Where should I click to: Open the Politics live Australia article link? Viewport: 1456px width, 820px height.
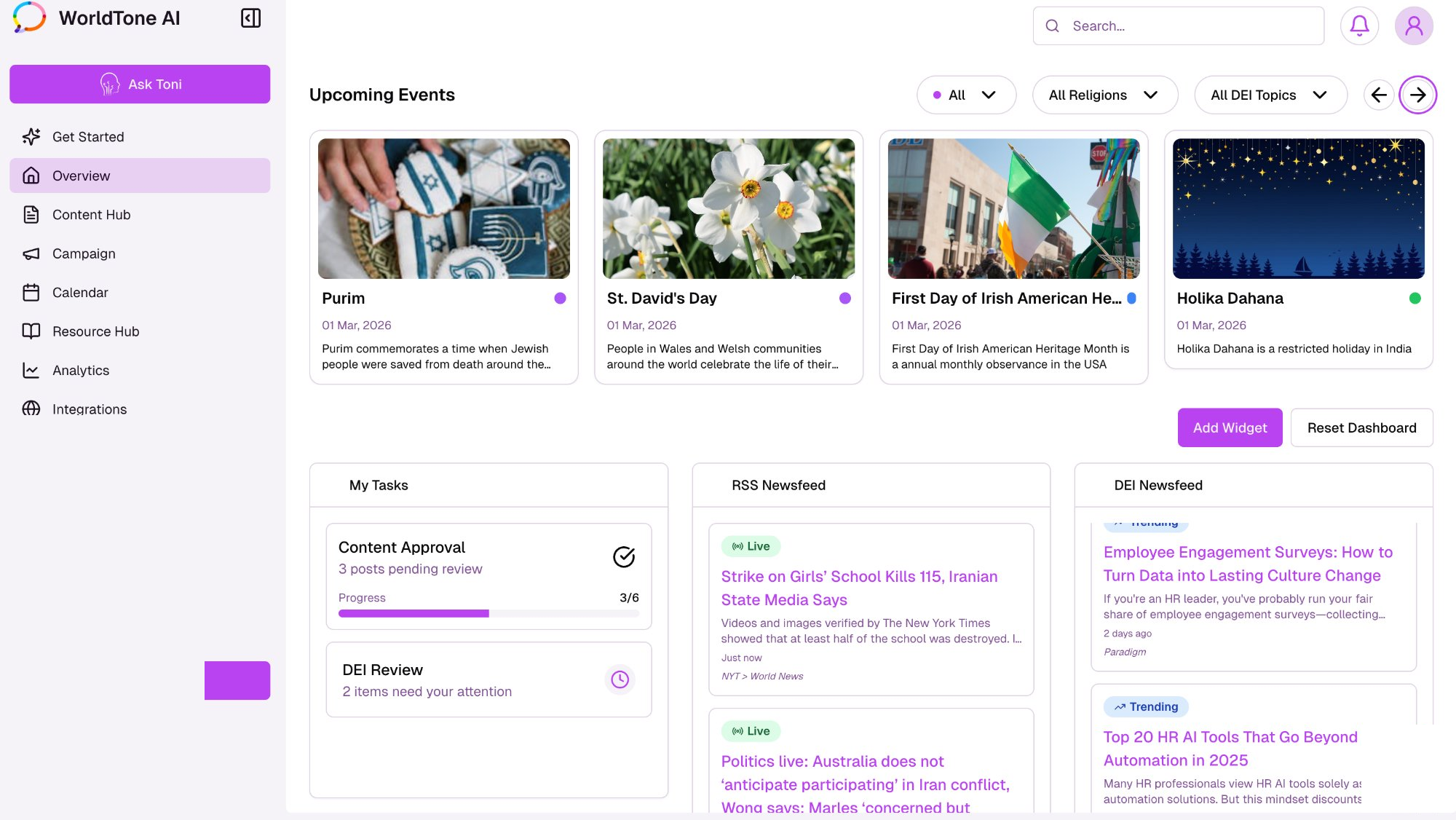865,784
